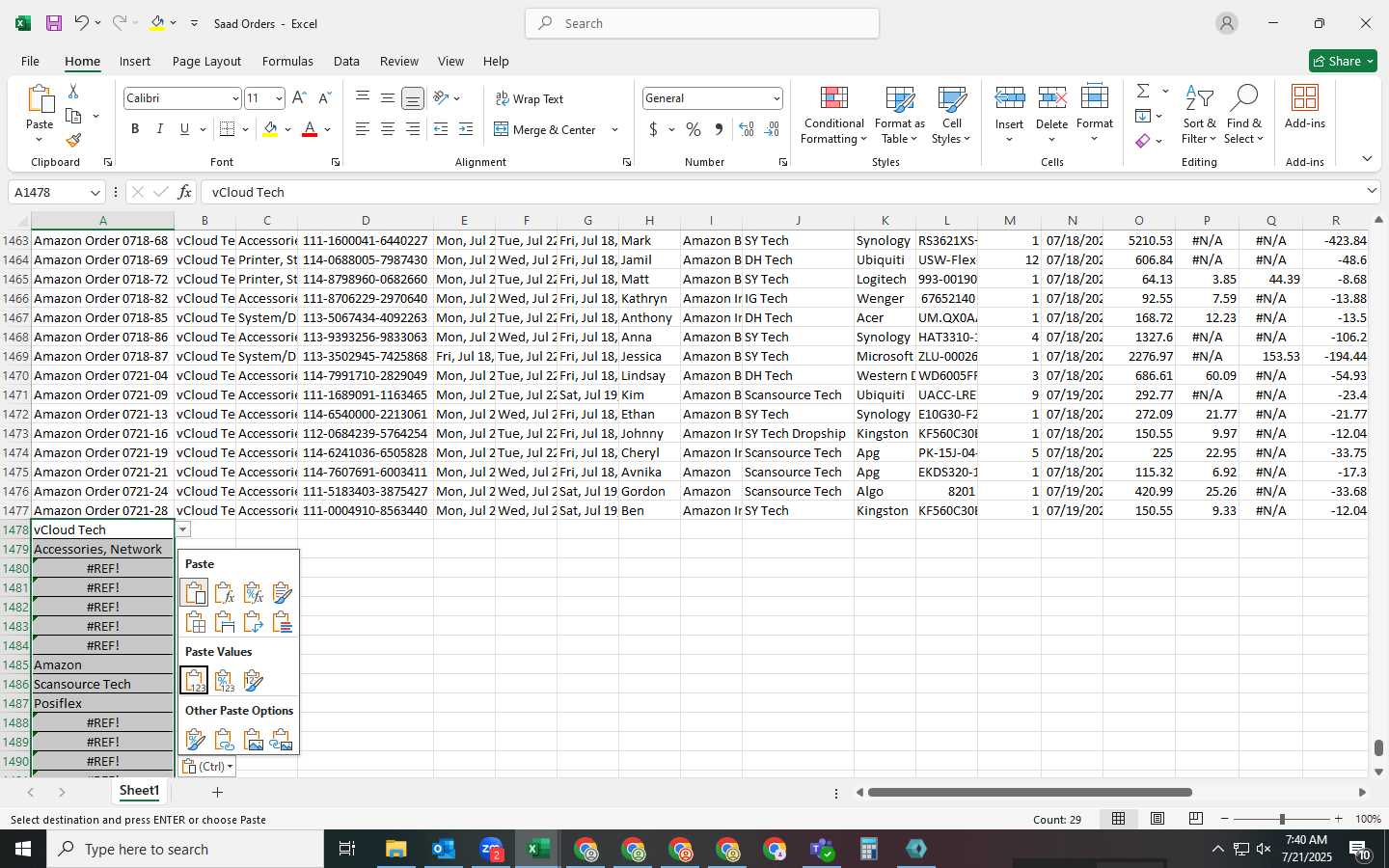Click the Increase Decimal icon
The image size is (1389, 868).
click(746, 129)
